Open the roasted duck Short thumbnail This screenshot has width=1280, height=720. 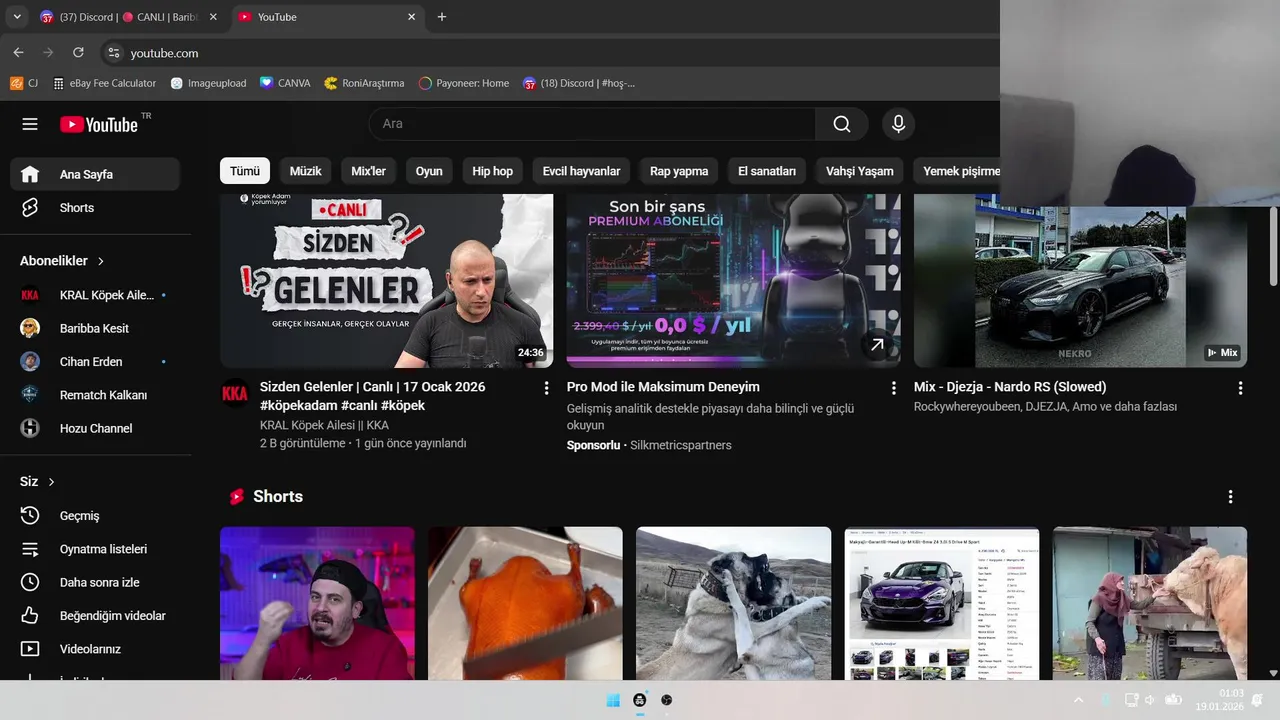click(x=525, y=604)
